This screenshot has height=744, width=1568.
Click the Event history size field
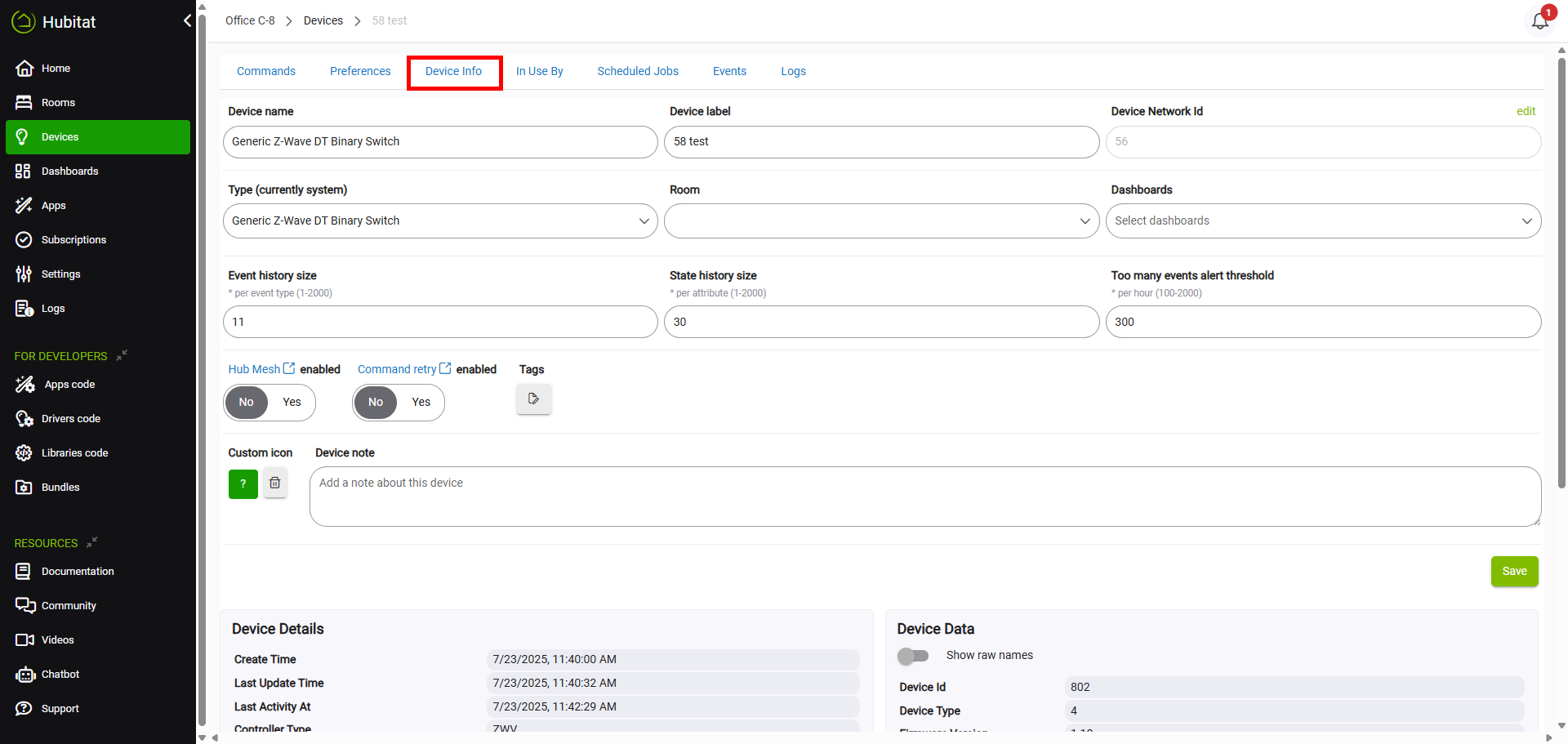point(440,322)
